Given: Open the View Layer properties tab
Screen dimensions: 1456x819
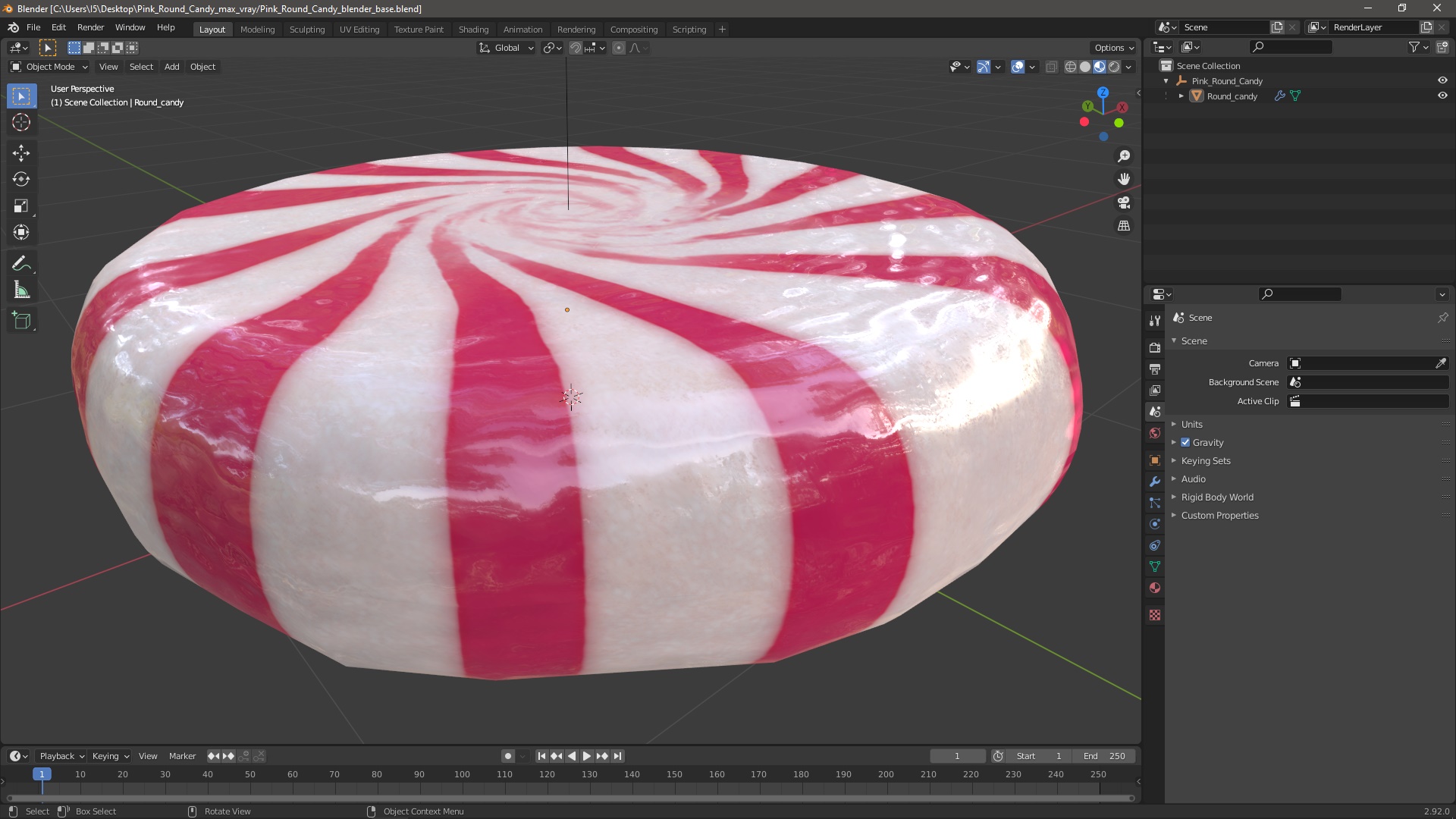Looking at the screenshot, I should point(1155,390).
